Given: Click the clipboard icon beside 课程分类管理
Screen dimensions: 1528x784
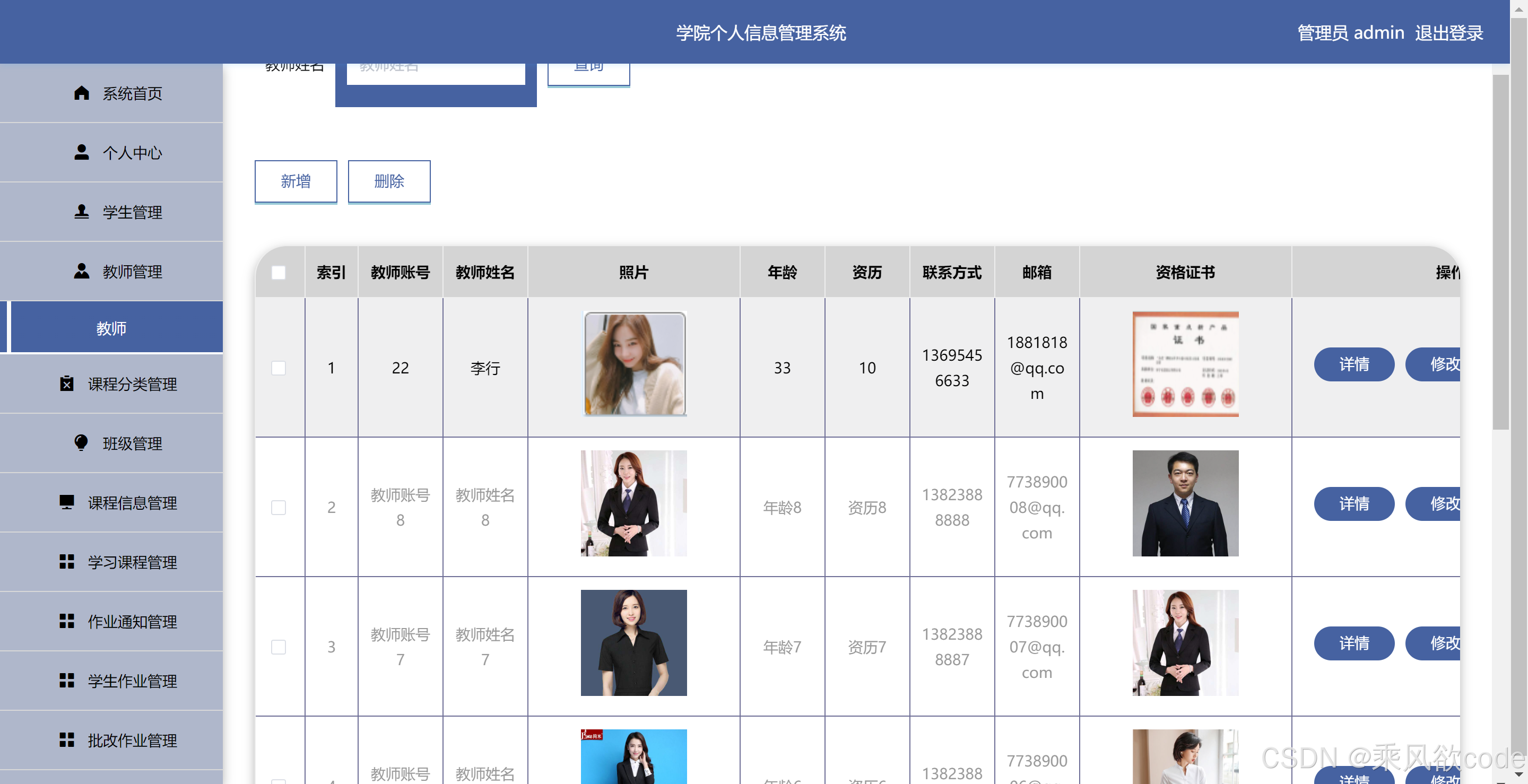Looking at the screenshot, I should click(66, 384).
